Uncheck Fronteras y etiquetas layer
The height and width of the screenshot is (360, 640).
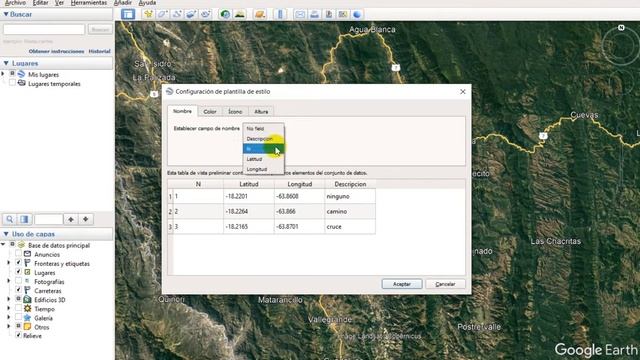18,263
